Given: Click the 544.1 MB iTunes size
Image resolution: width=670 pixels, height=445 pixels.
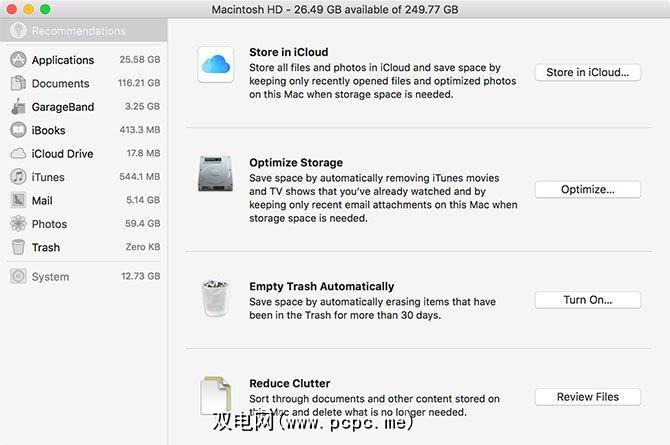Looking at the screenshot, I should click(140, 176).
